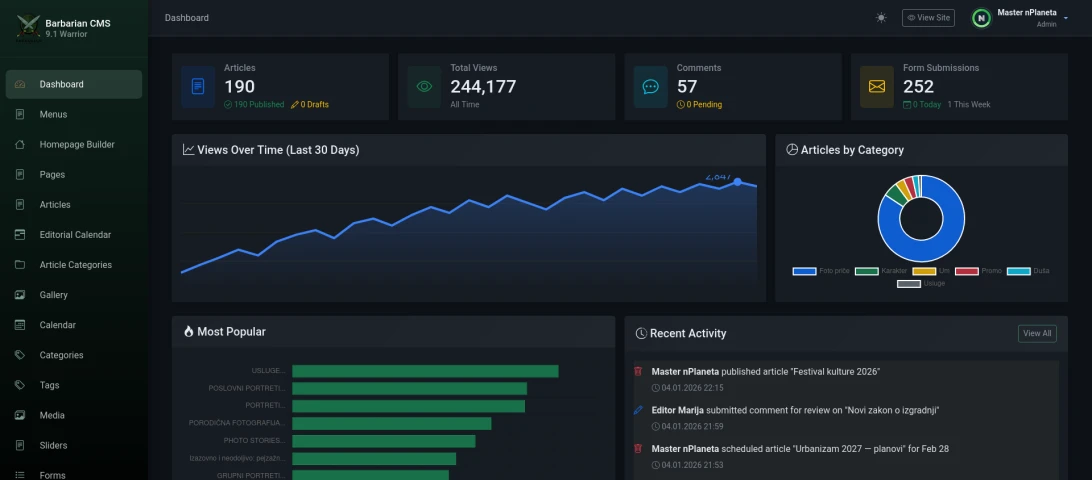The image size is (1092, 480).
Task: Open the Master nPlaneta user profile menu
Action: tap(1015, 18)
